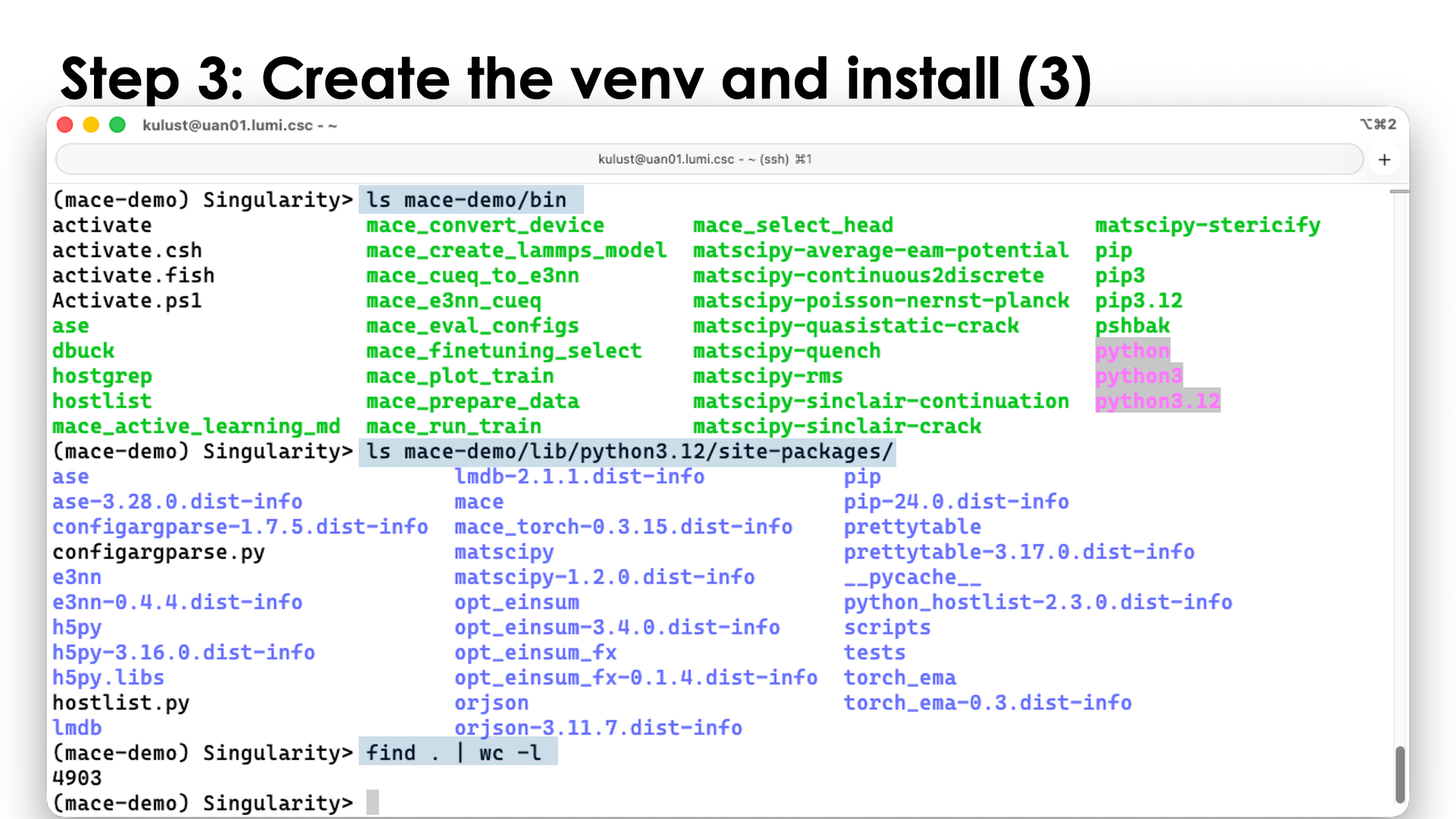Click the red close traffic light button

[x=64, y=124]
